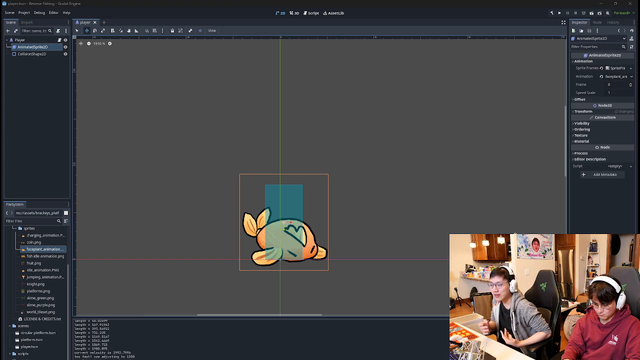Toggle visibility of AnimatedSprite2D node

(65, 47)
